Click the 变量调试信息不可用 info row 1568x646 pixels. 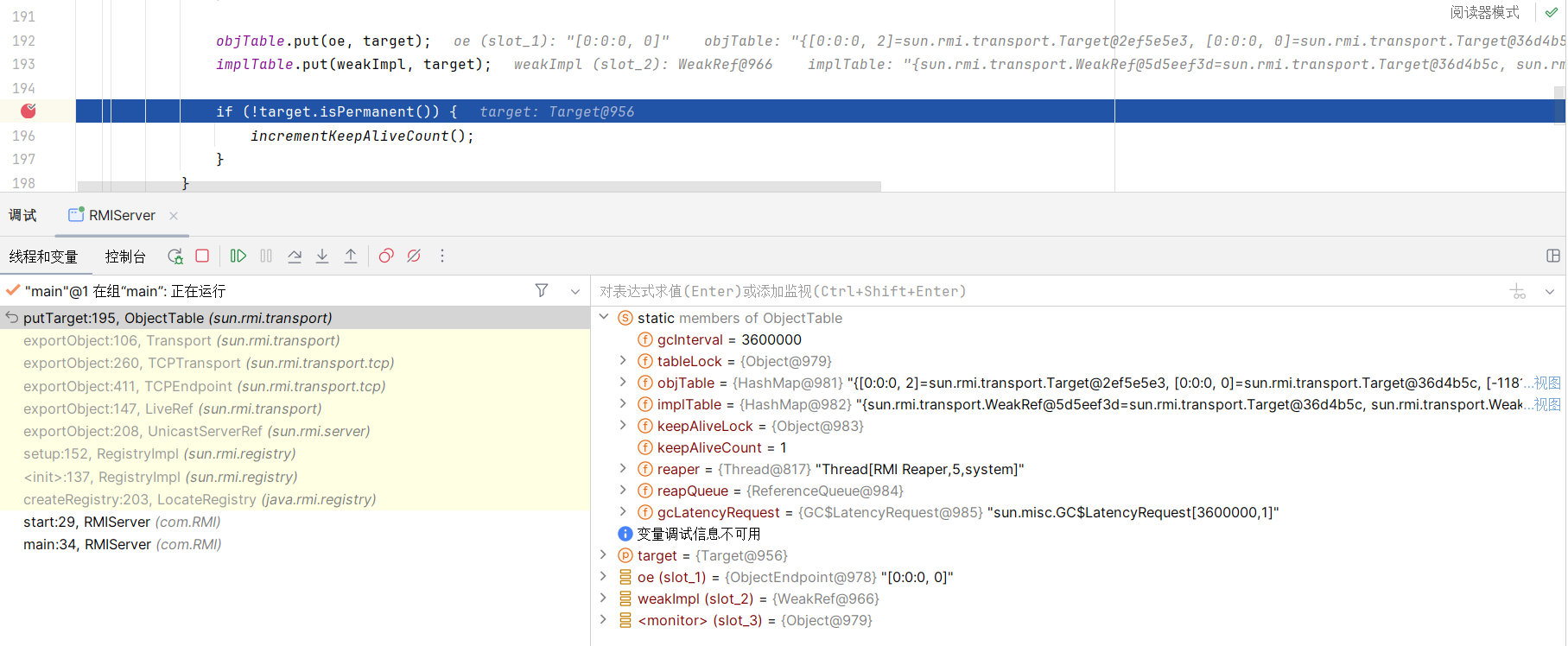[698, 534]
